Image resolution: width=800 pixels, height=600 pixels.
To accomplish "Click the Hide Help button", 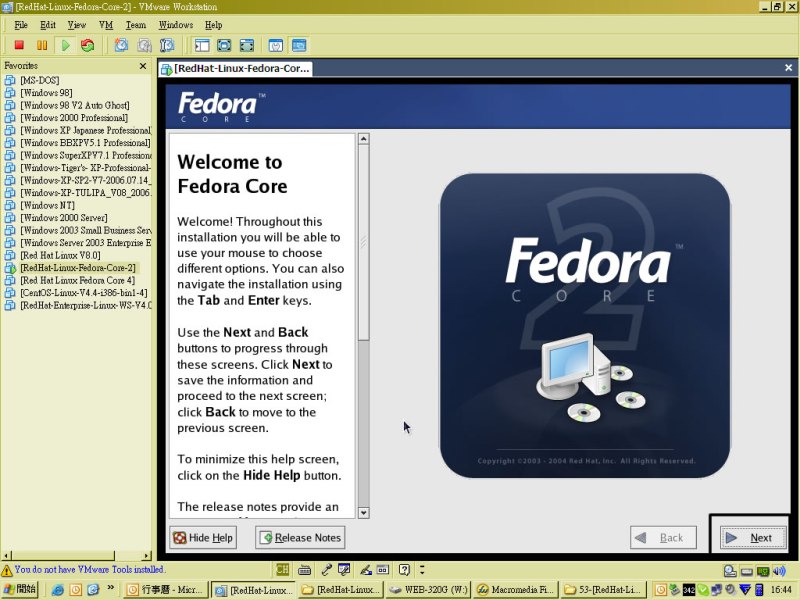I will (x=203, y=538).
